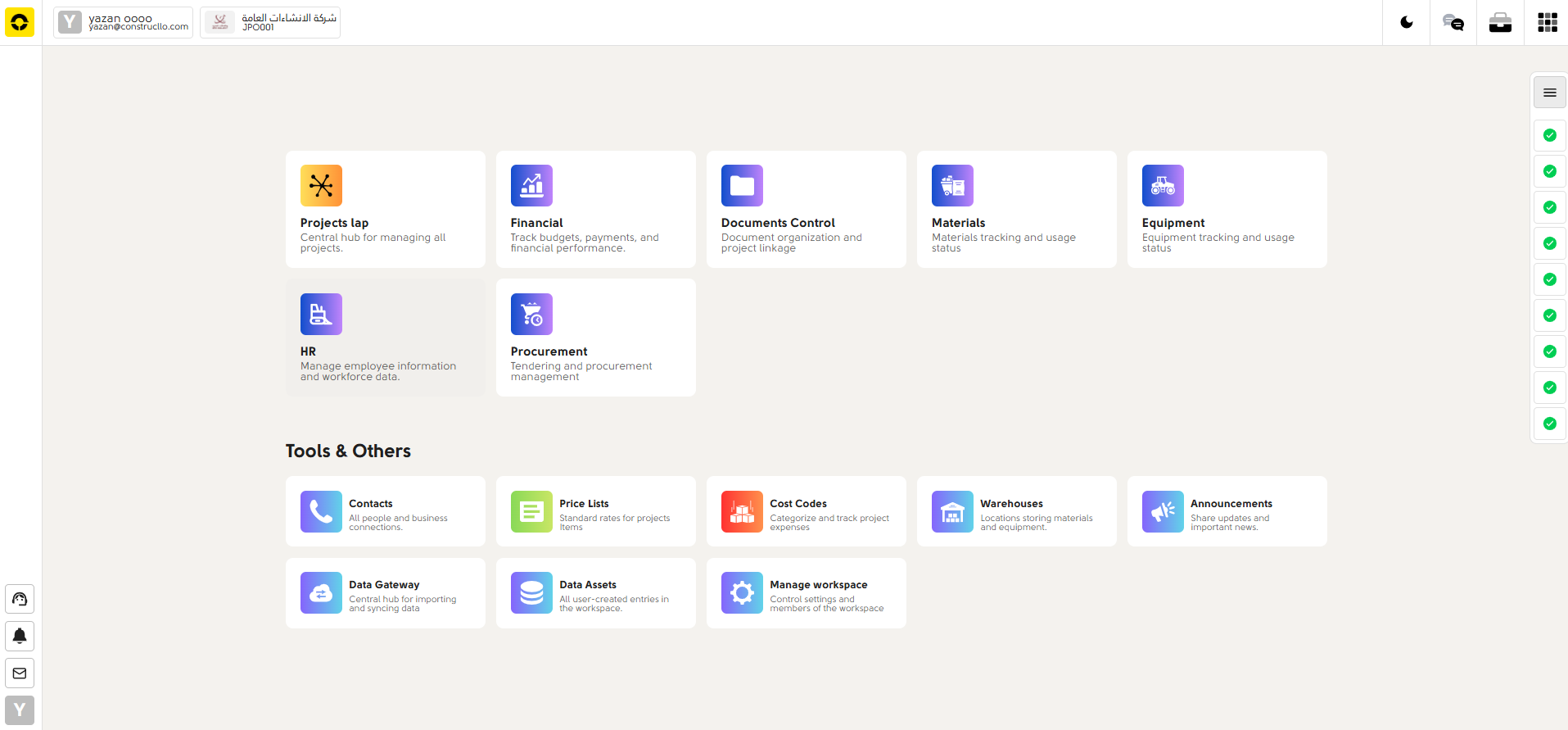
Task: Select the Warehouses label
Action: click(x=1011, y=504)
